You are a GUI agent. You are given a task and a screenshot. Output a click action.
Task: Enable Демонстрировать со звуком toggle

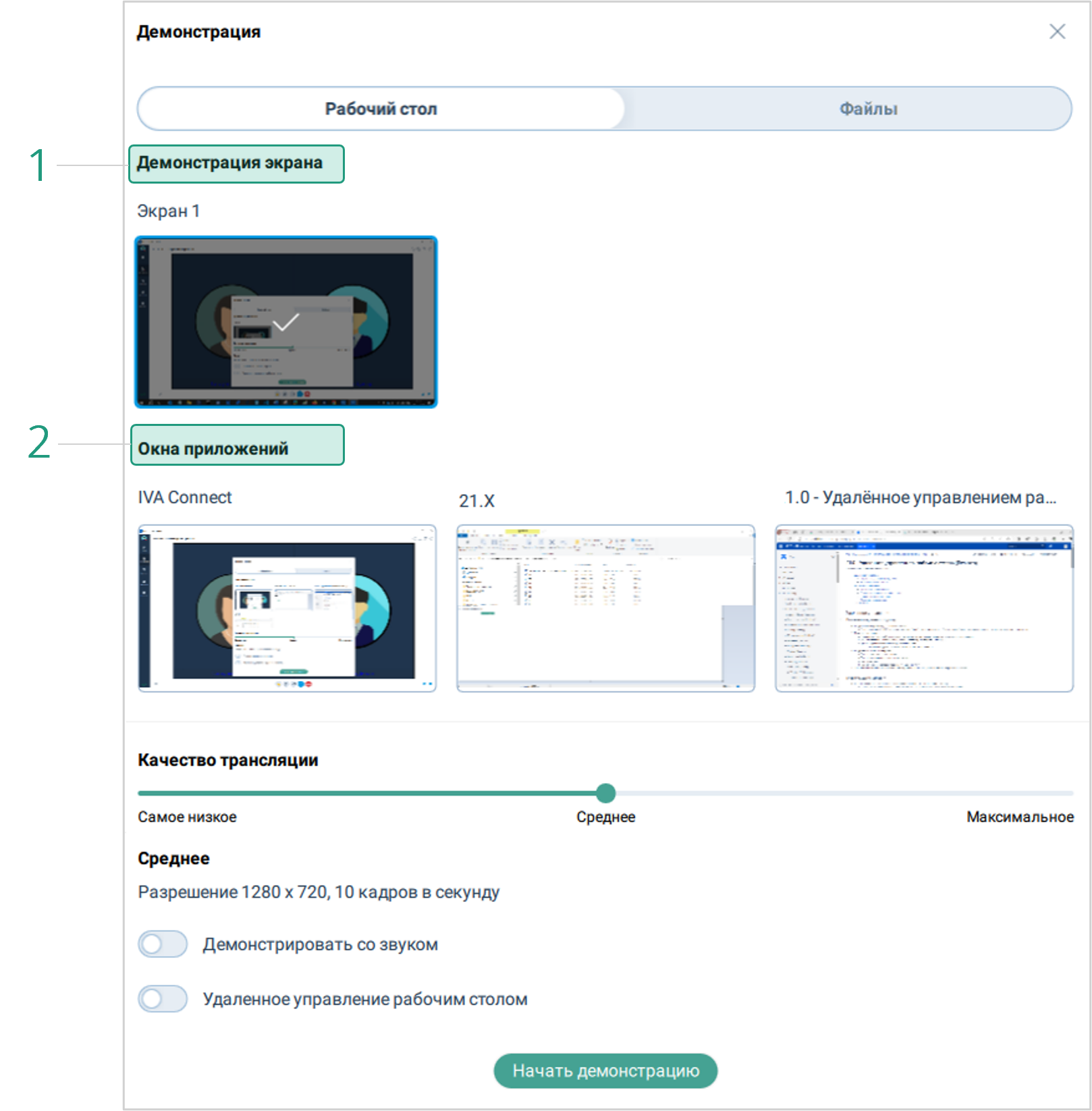(163, 944)
